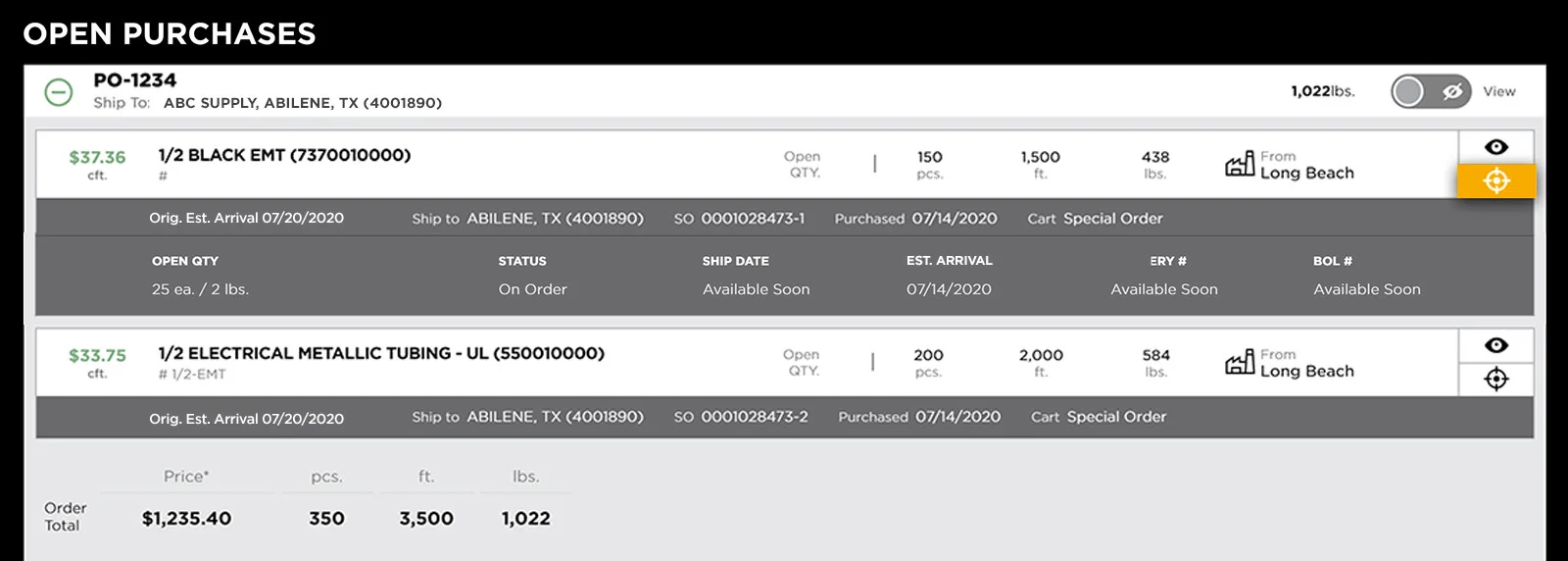This screenshot has height=561, width=1568.
Task: Click the $37.36 cft. price
Action: click(x=97, y=158)
